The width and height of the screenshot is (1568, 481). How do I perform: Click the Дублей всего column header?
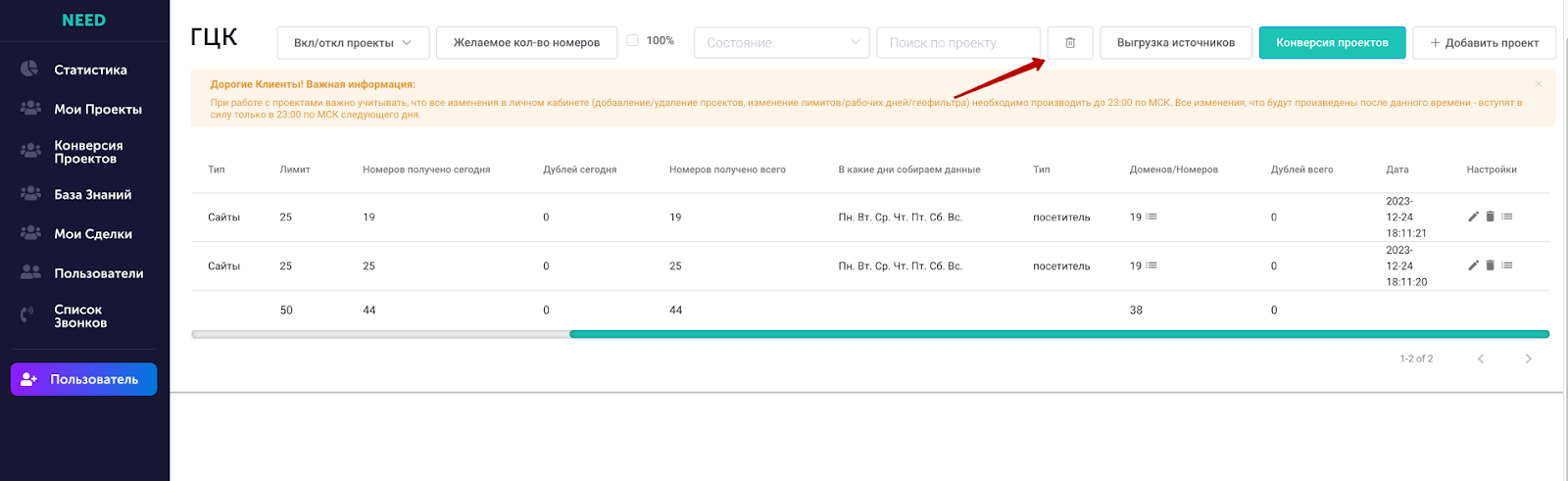point(1302,169)
